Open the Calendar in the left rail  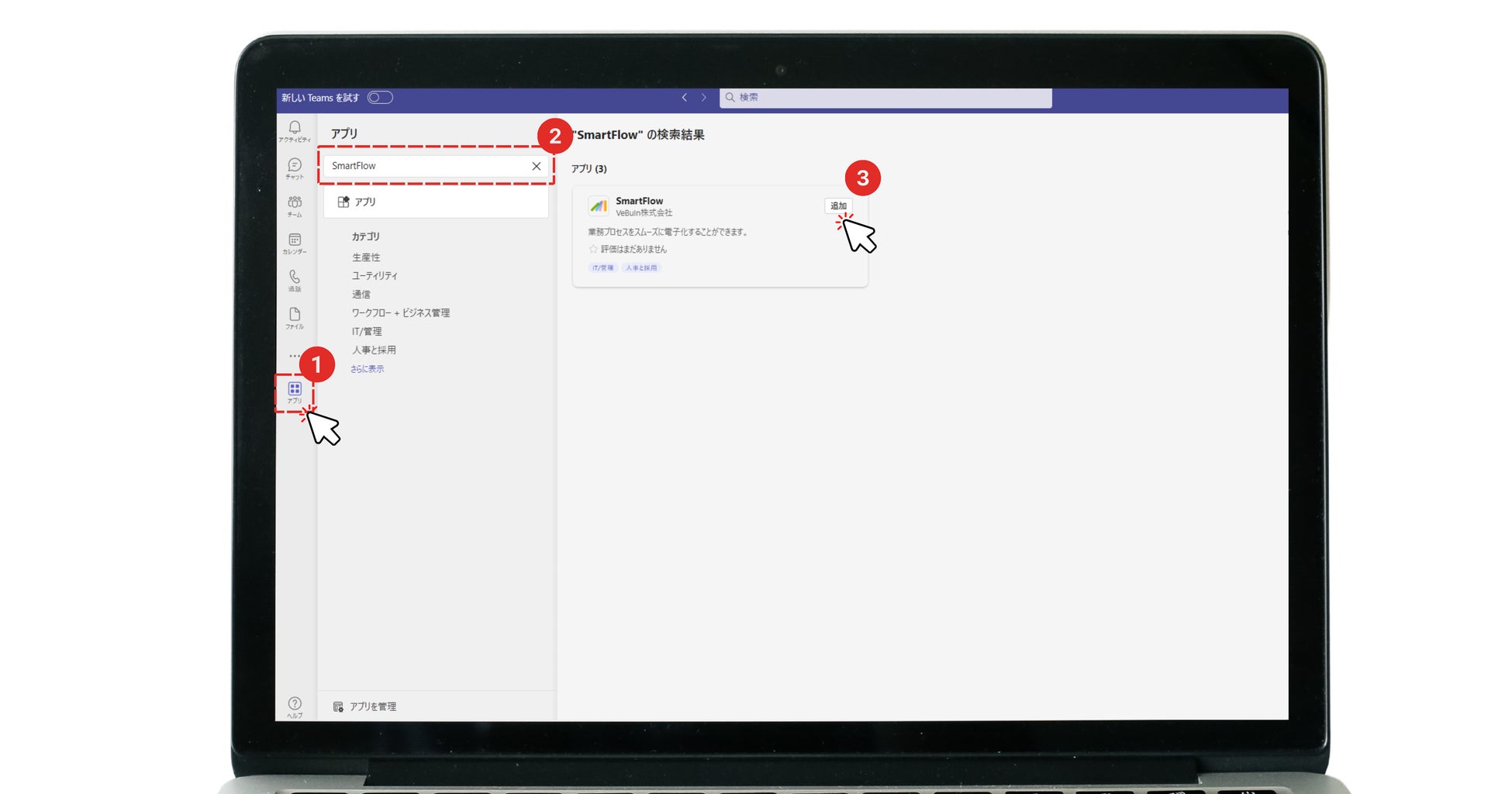(x=295, y=243)
